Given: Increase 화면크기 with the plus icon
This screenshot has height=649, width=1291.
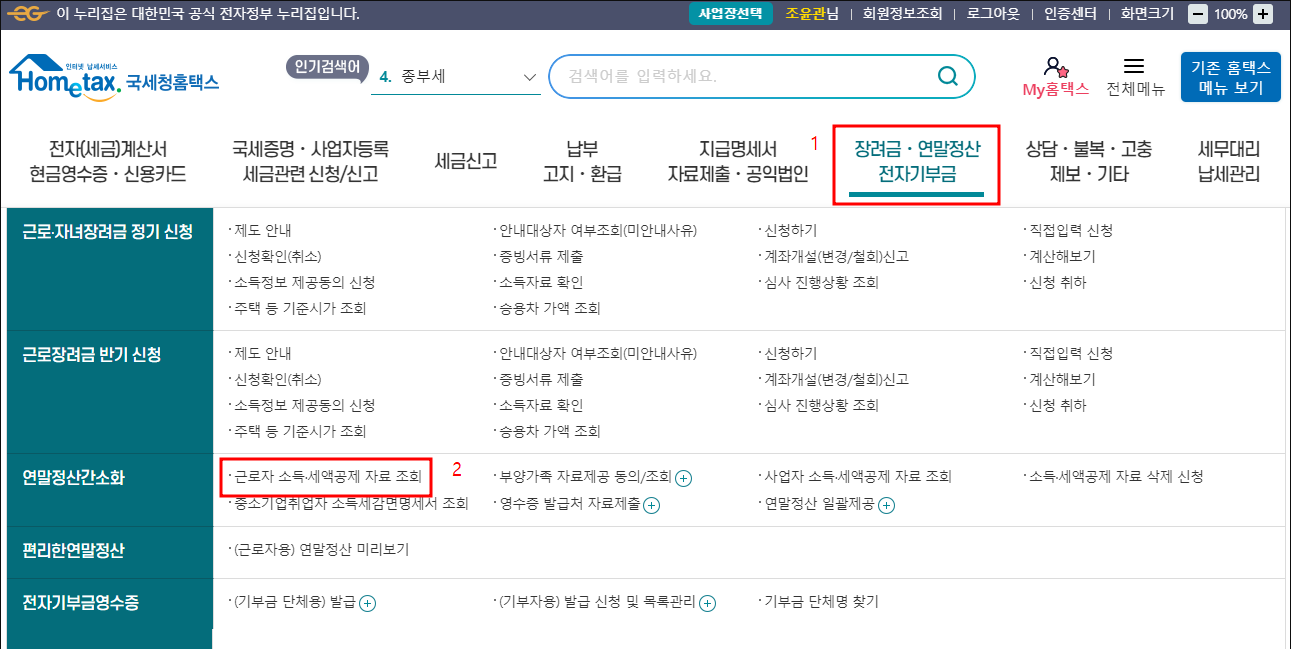Looking at the screenshot, I should (1261, 14).
